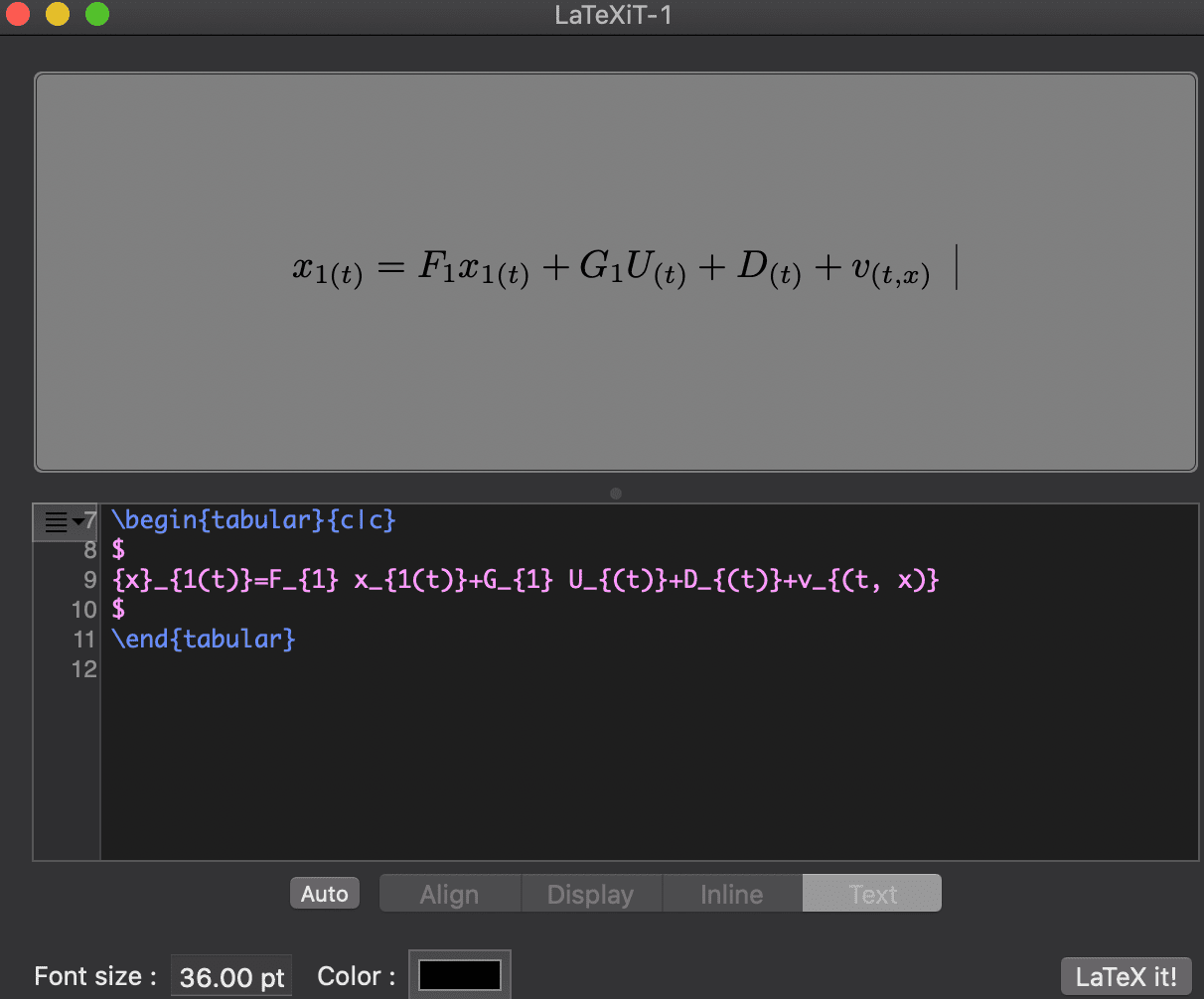Choose Inline mode

(731, 894)
